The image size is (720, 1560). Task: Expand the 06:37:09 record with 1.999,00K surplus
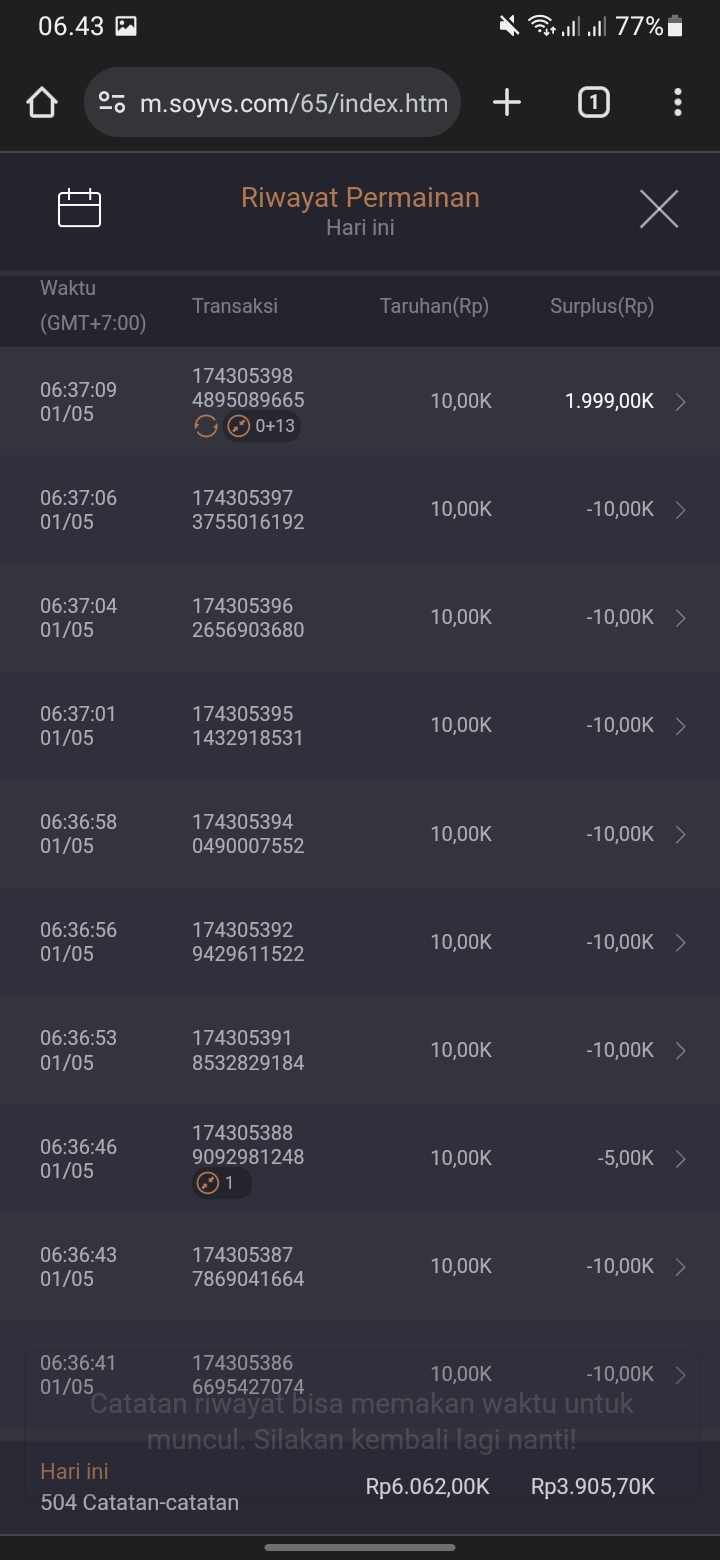tap(681, 402)
